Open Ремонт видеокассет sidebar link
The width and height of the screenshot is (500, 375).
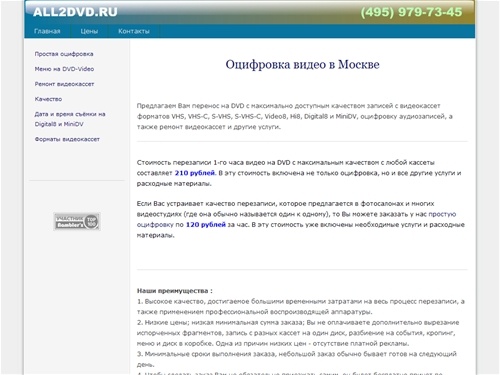(64, 84)
